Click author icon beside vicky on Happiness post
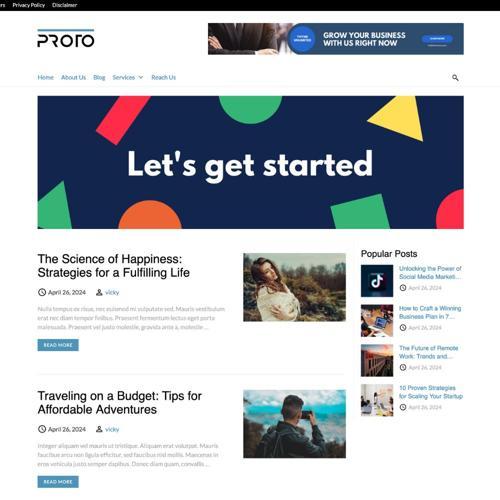500x500 pixels. pyautogui.click(x=99, y=292)
